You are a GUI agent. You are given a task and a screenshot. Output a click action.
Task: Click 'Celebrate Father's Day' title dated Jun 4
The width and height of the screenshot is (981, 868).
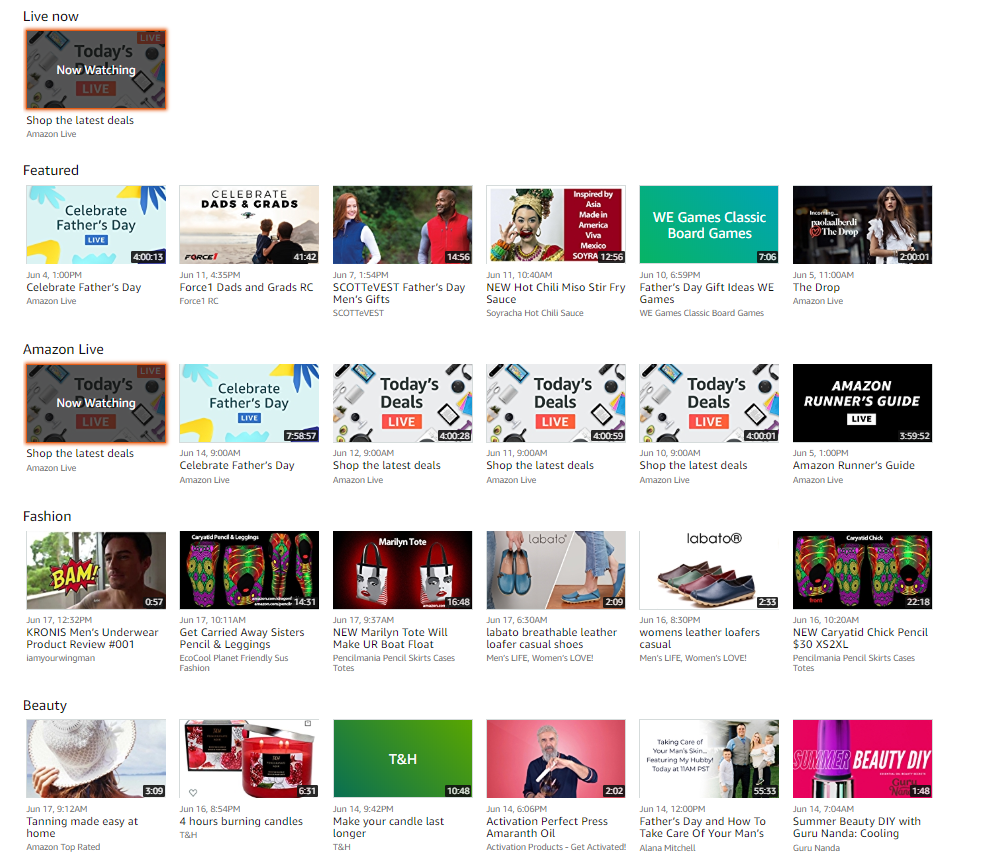(84, 287)
